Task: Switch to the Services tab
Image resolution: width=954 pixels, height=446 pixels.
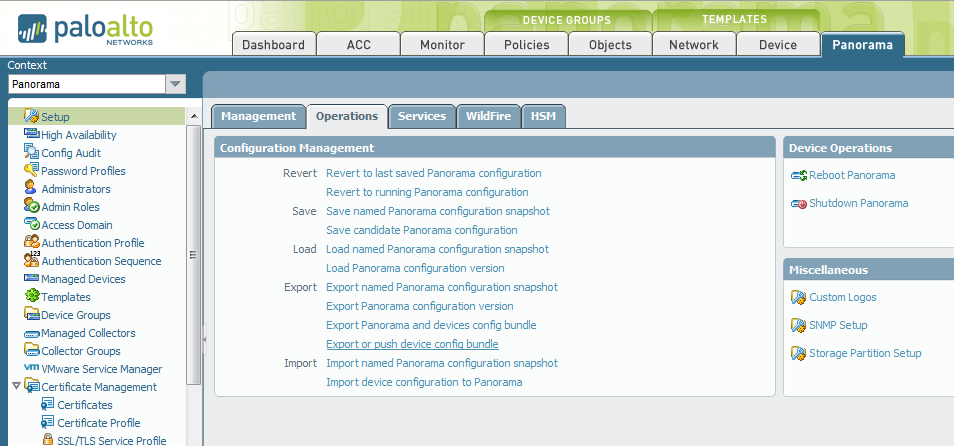Action: click(x=422, y=116)
